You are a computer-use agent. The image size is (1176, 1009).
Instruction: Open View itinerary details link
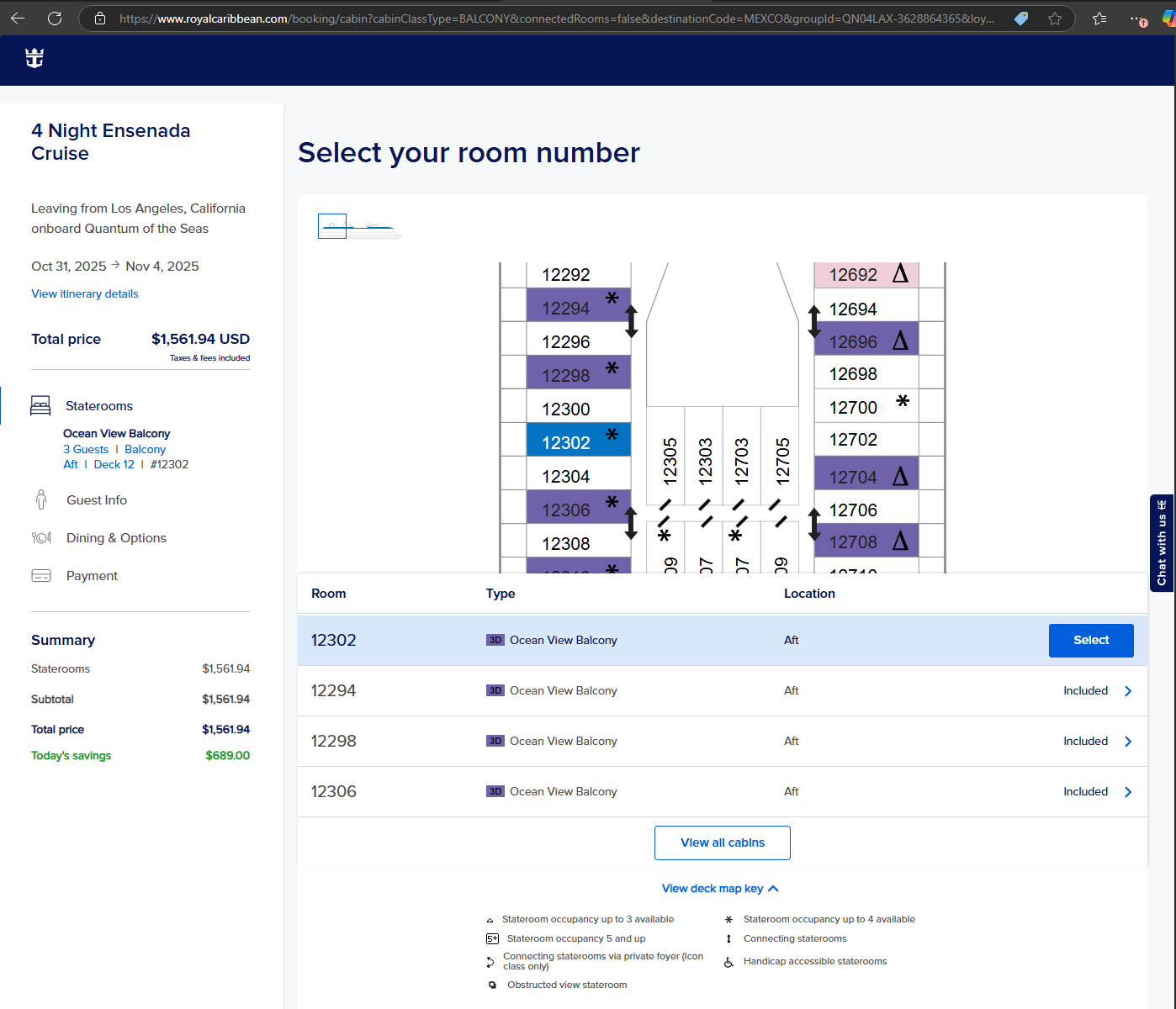click(x=85, y=293)
